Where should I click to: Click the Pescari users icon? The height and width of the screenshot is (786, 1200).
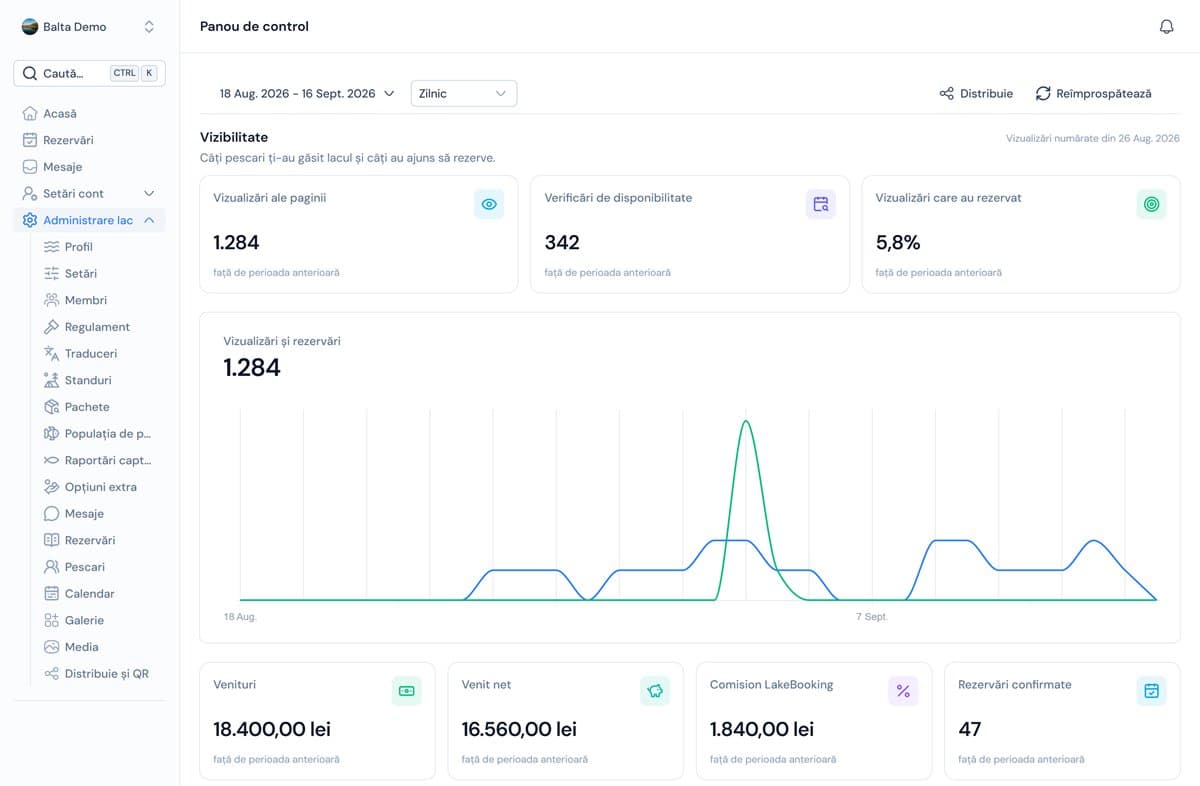52,567
